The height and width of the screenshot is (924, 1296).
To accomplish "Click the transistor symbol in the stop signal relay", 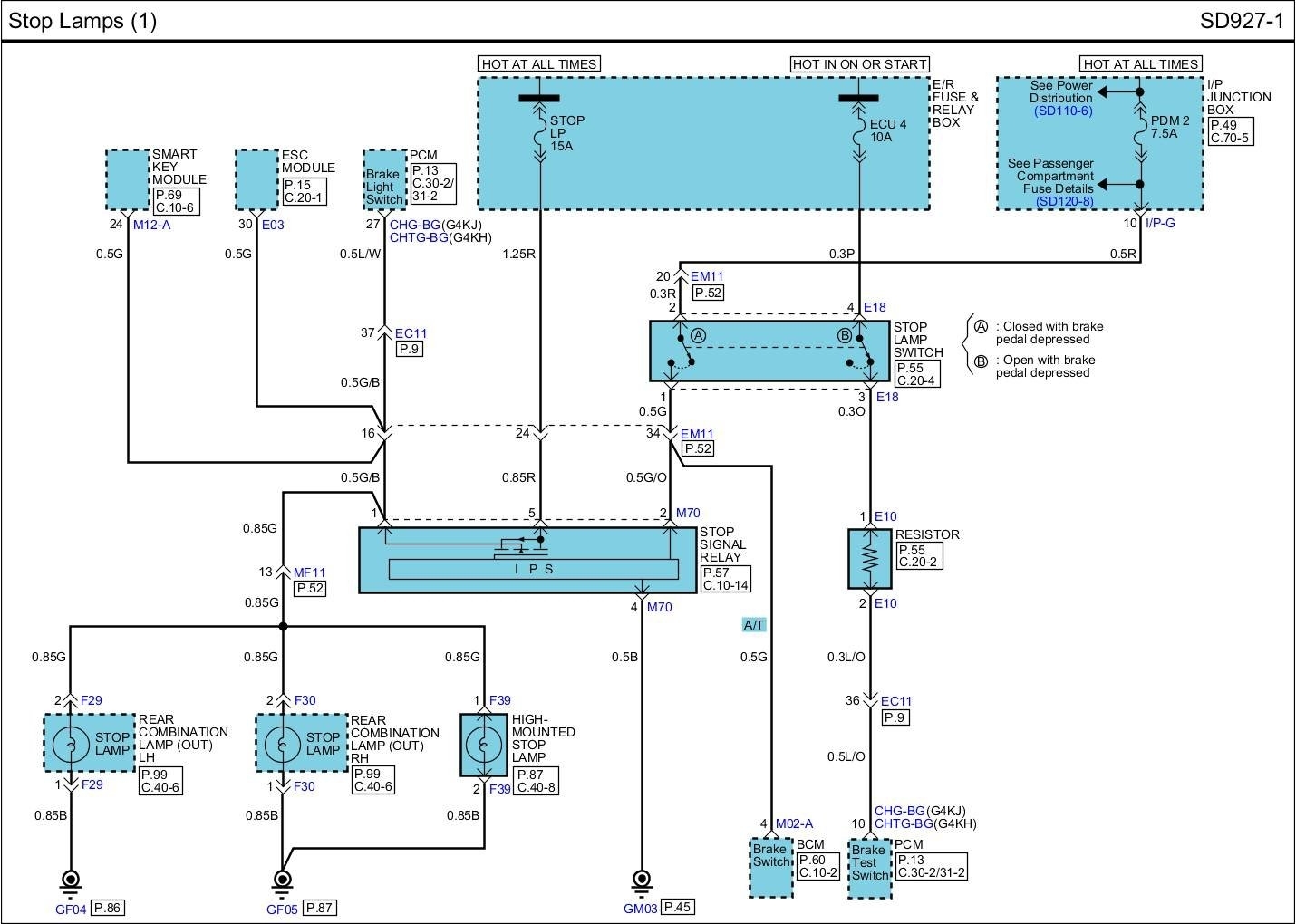I will click(x=519, y=546).
